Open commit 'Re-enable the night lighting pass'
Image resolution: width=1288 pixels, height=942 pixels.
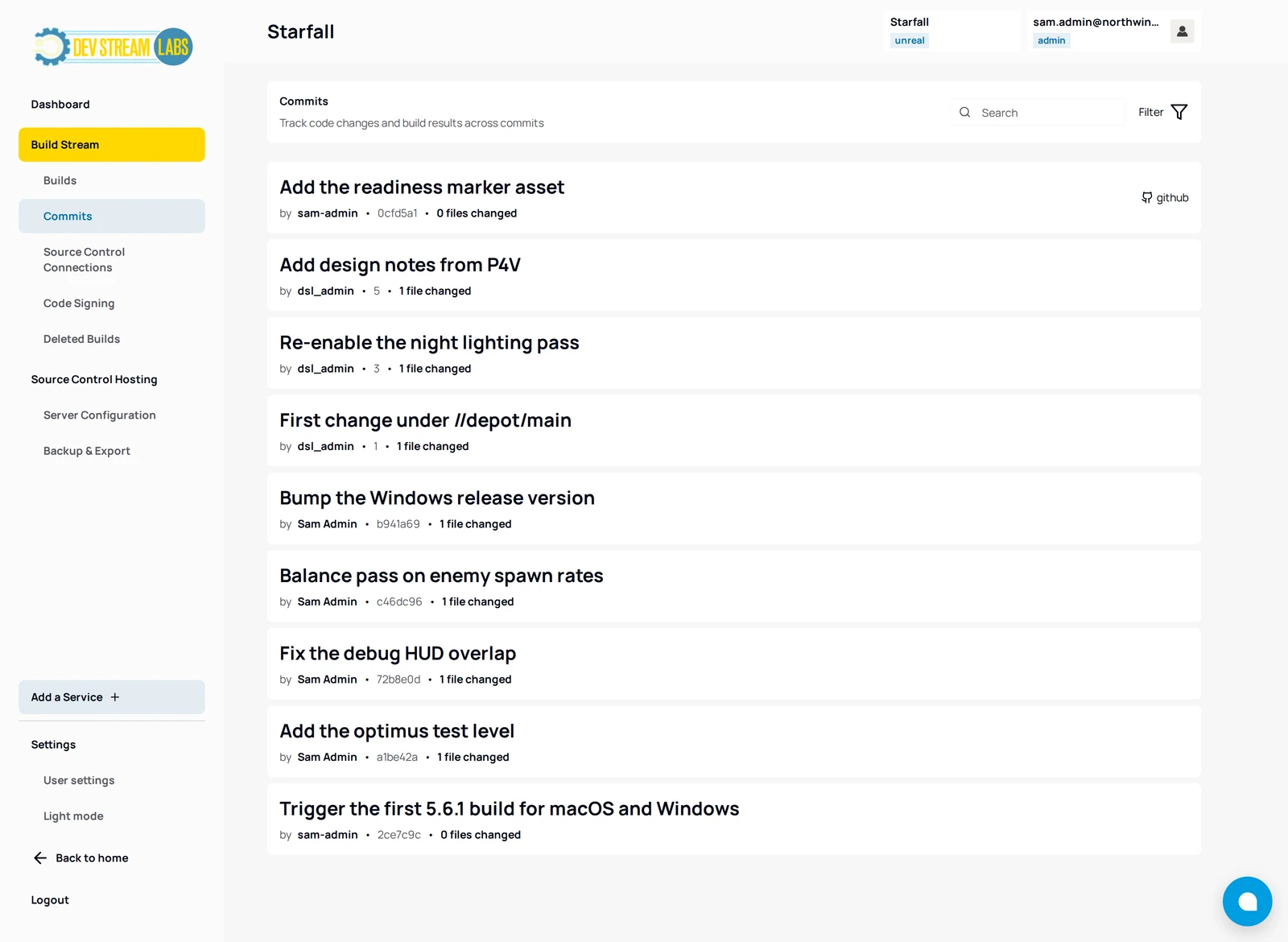734,353
